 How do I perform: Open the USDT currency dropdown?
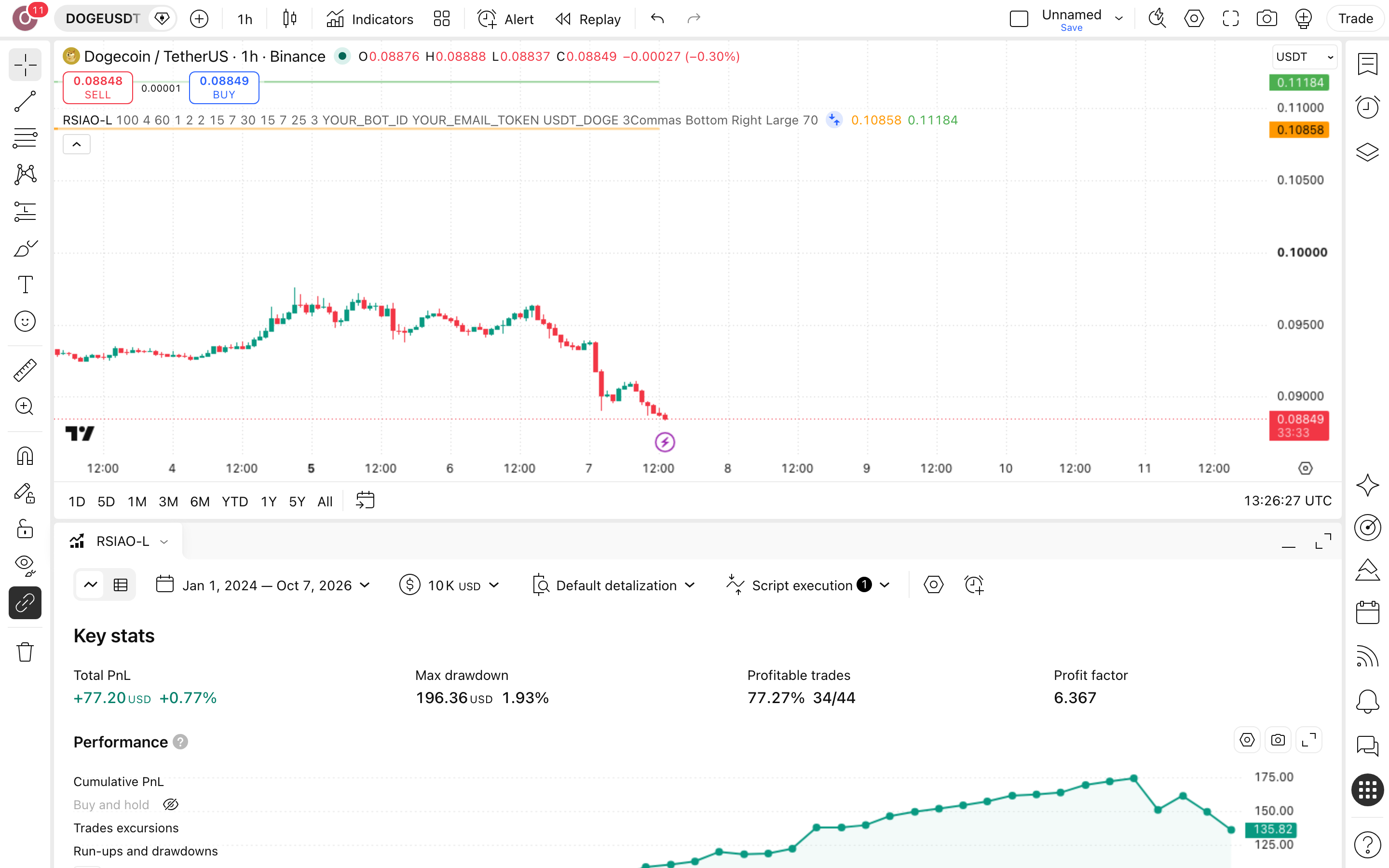point(1305,57)
